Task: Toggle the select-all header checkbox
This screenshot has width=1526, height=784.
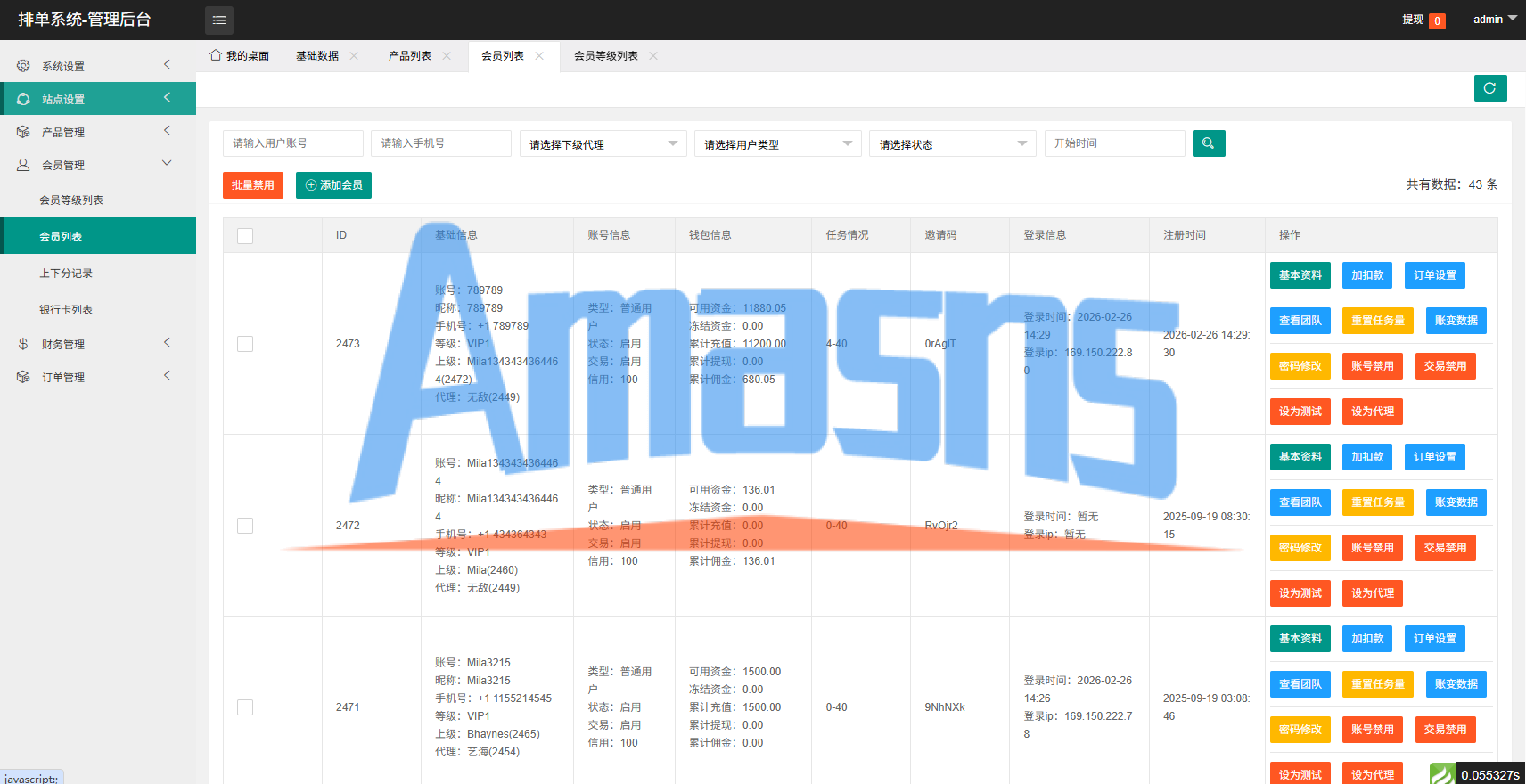Action: [245, 235]
